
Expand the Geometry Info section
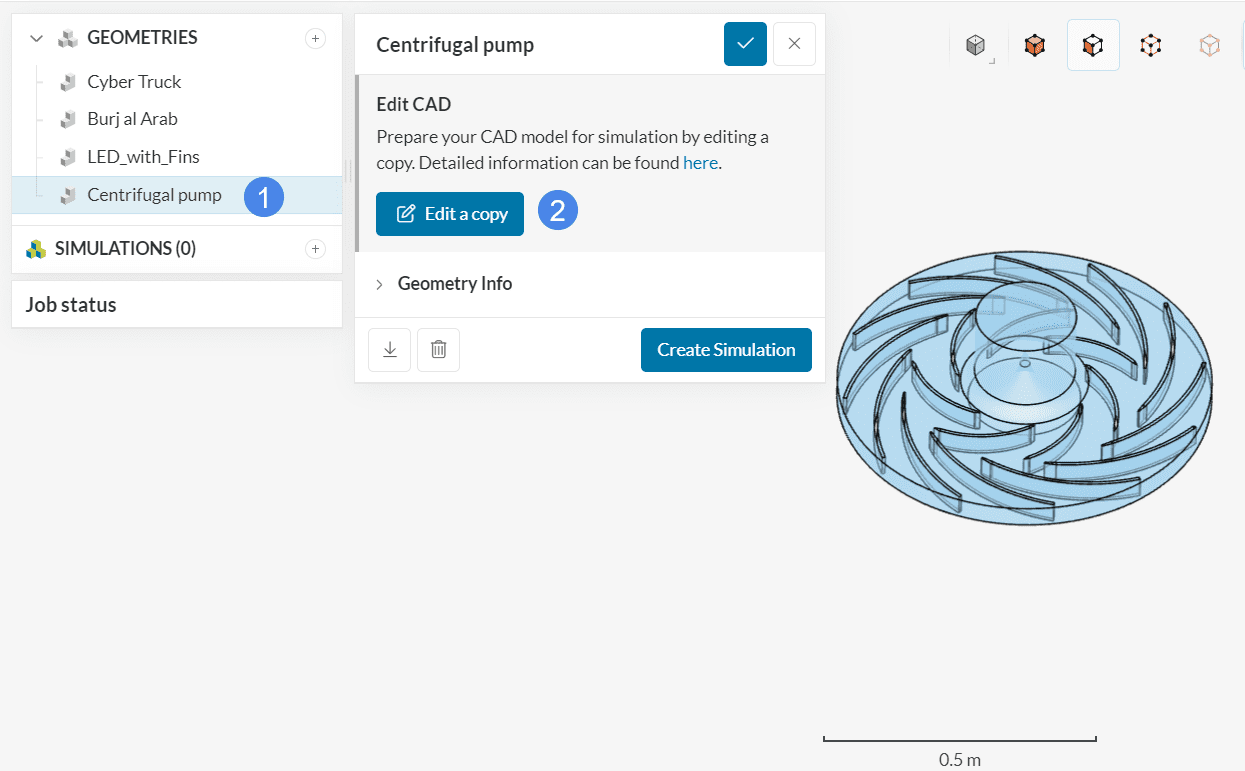pyautogui.click(x=454, y=284)
